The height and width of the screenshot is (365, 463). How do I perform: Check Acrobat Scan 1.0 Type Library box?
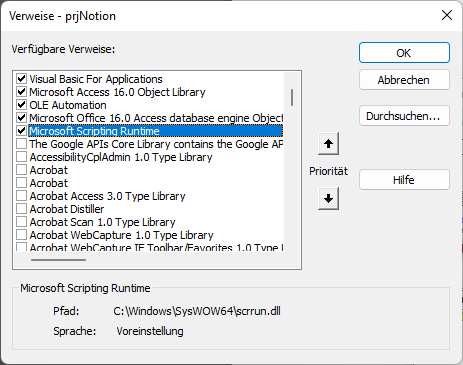(x=22, y=222)
